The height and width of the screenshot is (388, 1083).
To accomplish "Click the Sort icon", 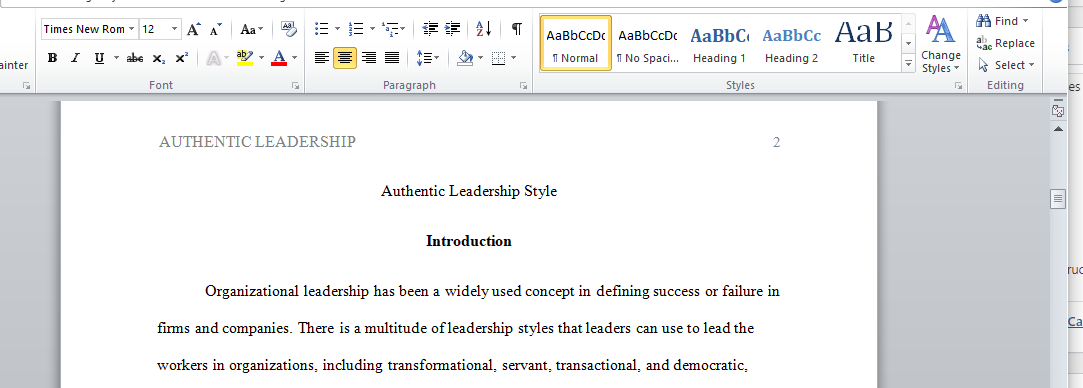I will point(483,29).
